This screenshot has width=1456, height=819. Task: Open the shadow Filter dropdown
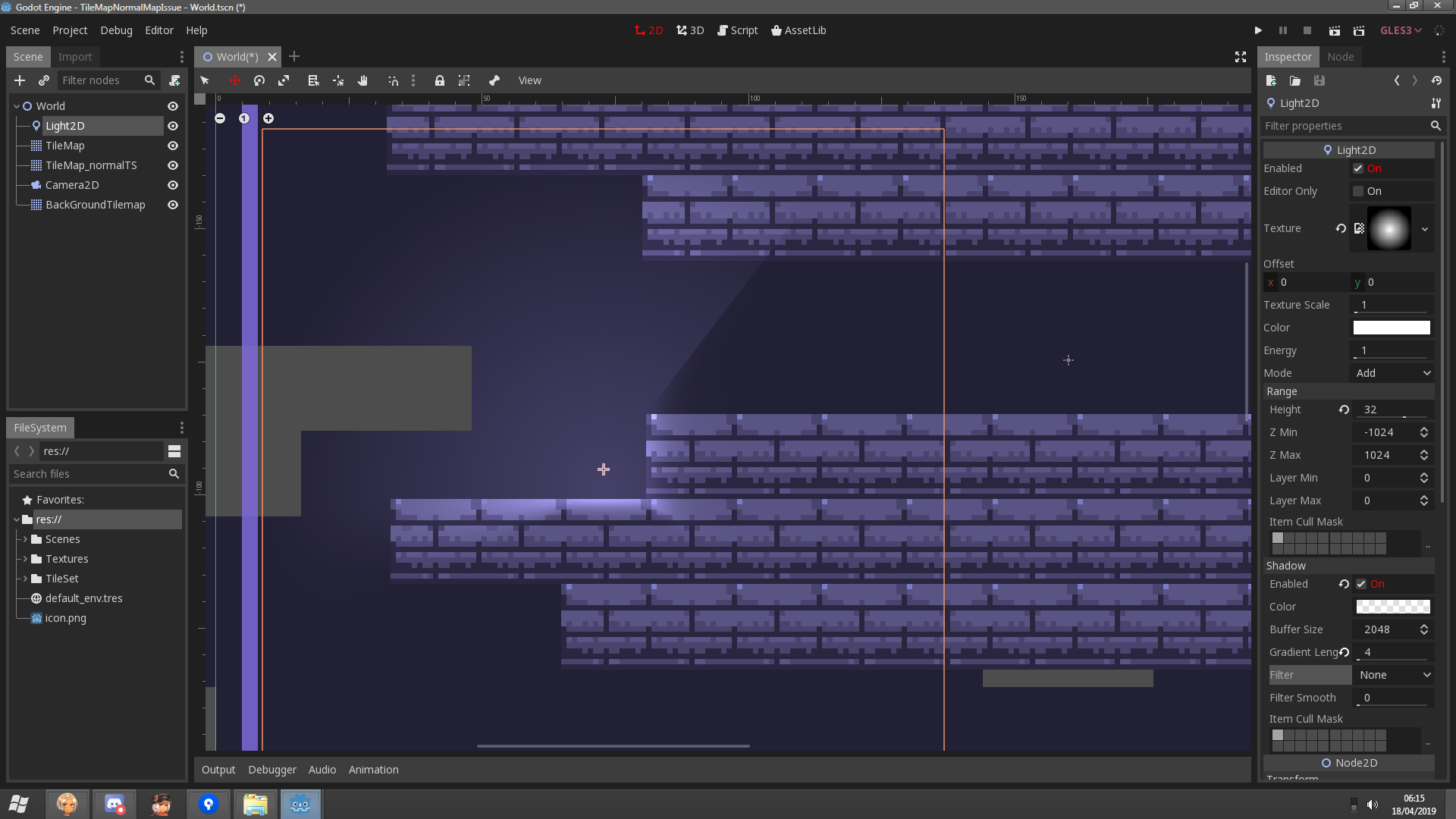[x=1393, y=675]
